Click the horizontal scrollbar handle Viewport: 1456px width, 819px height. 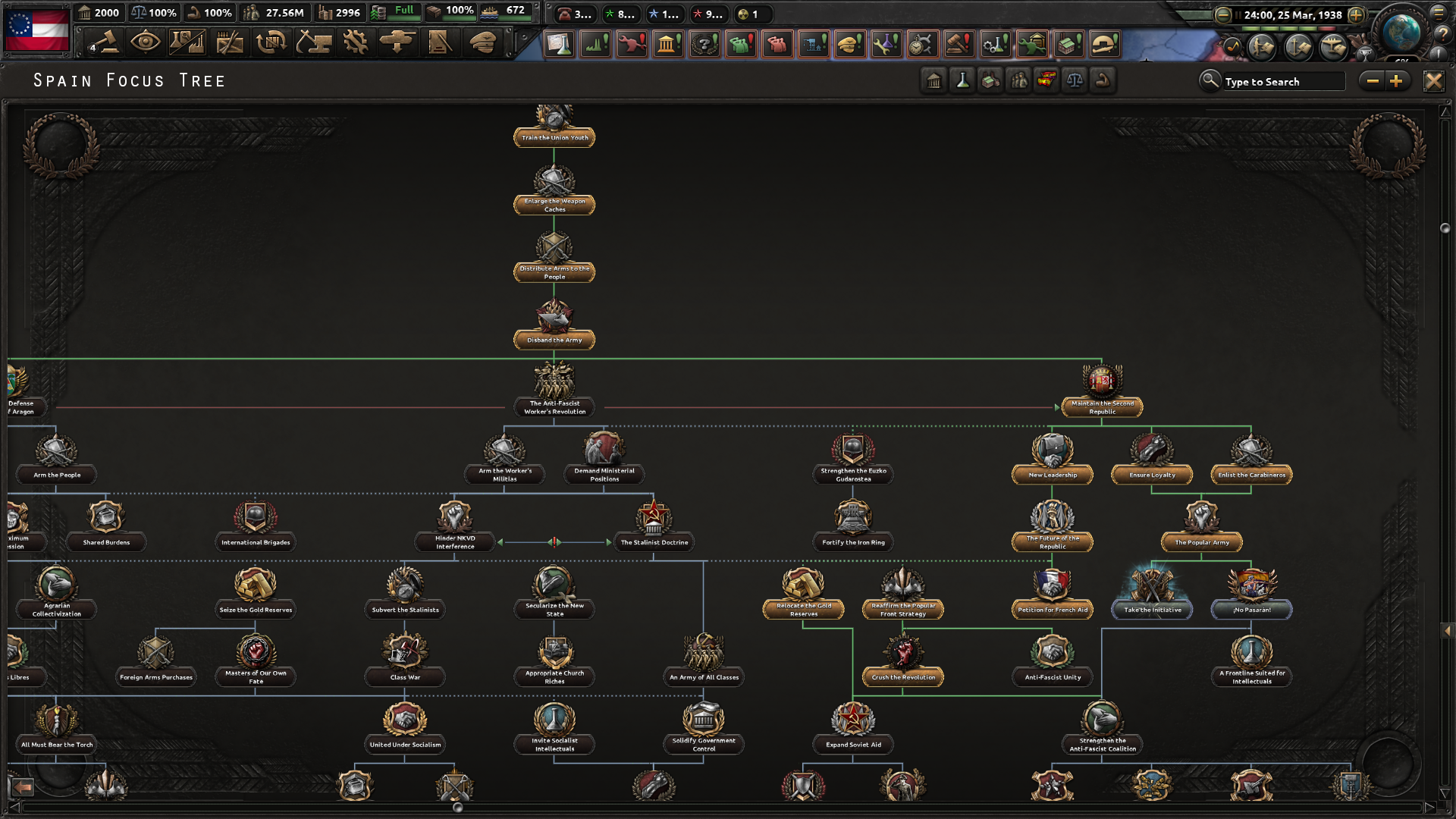click(457, 808)
